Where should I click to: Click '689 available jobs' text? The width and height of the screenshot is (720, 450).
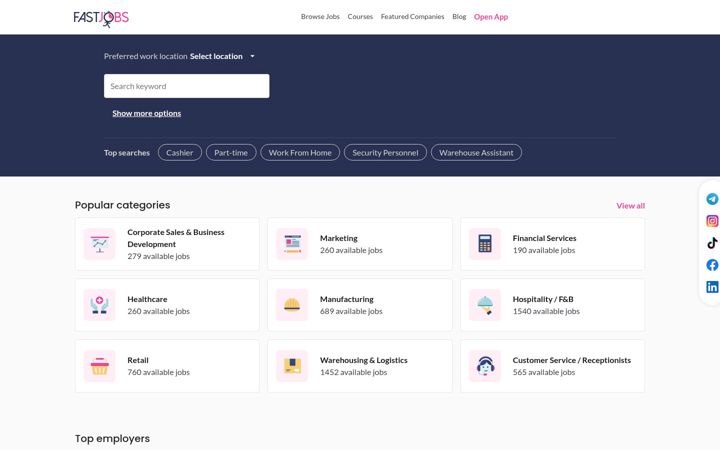click(x=351, y=311)
